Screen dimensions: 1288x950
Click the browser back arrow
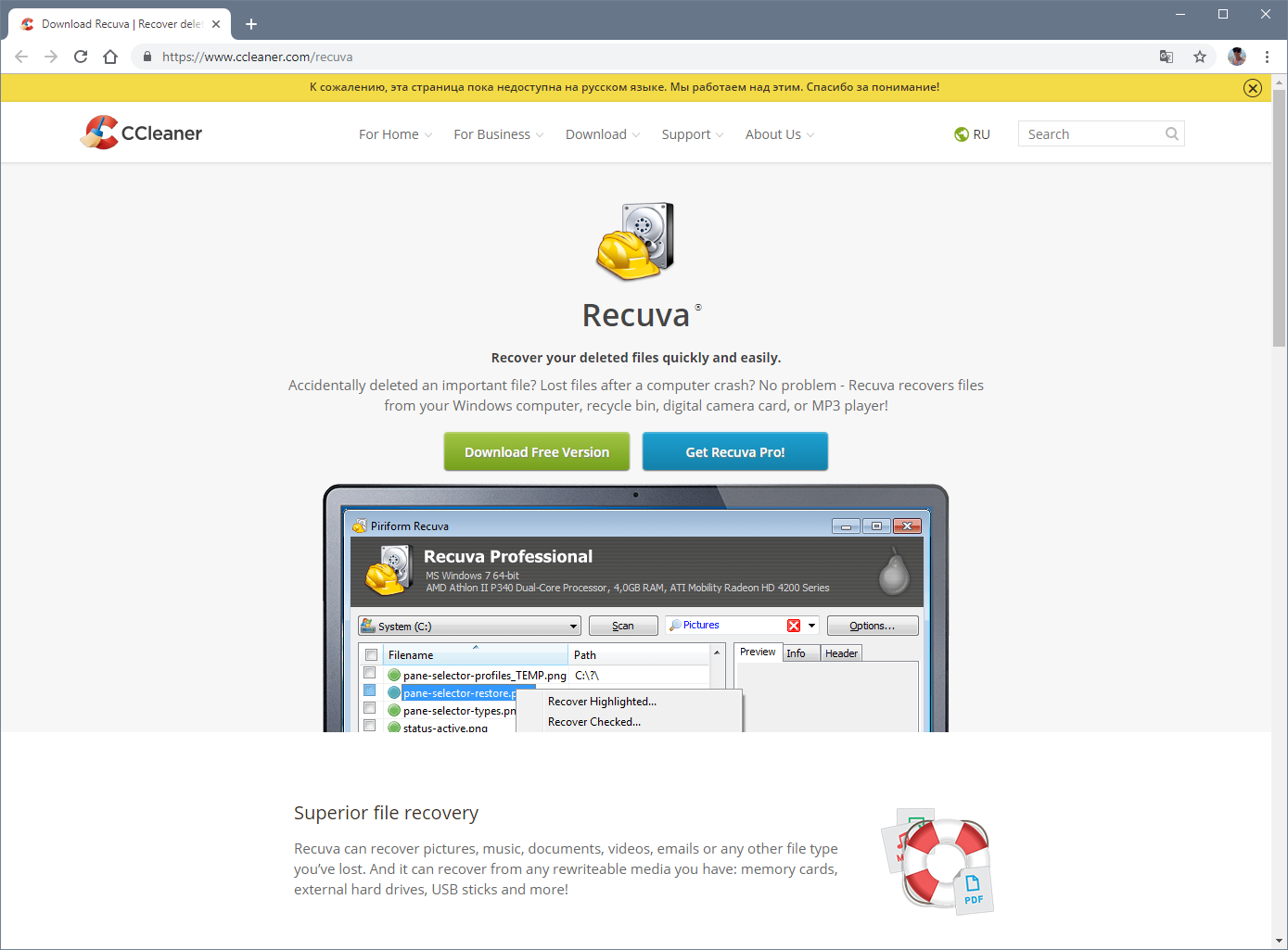pyautogui.click(x=21, y=57)
